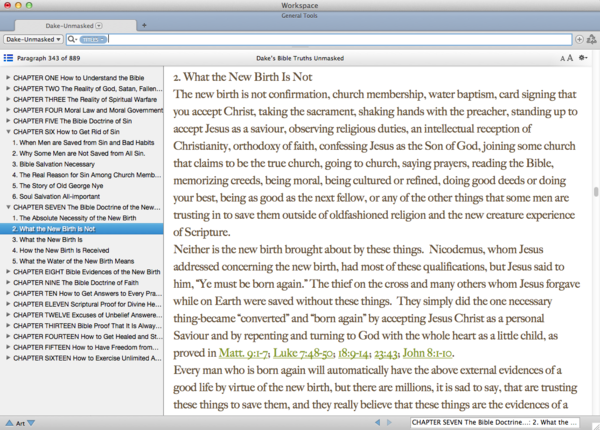Expand CHAPTER FIFTEEN How to Have Freedom
The width and height of the screenshot is (600, 430).
(8, 347)
